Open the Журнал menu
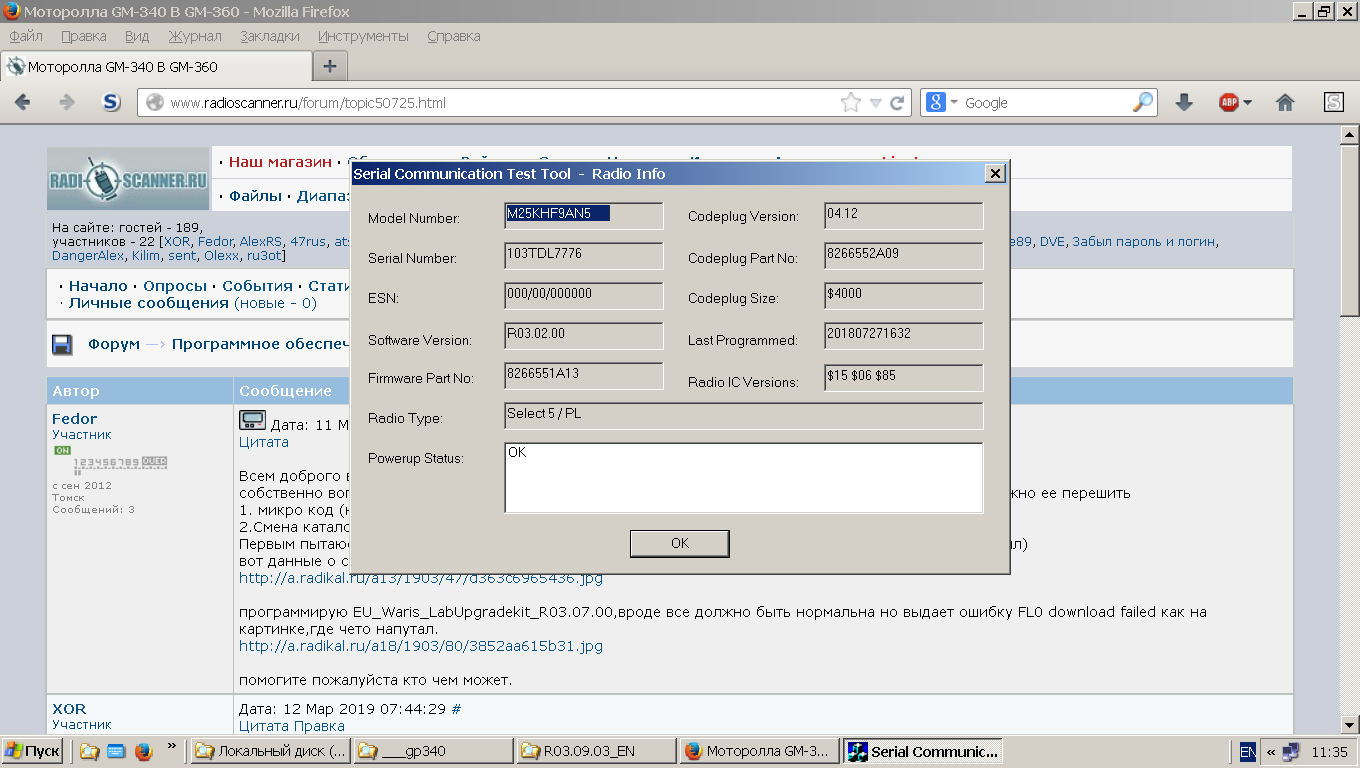 tap(195, 36)
